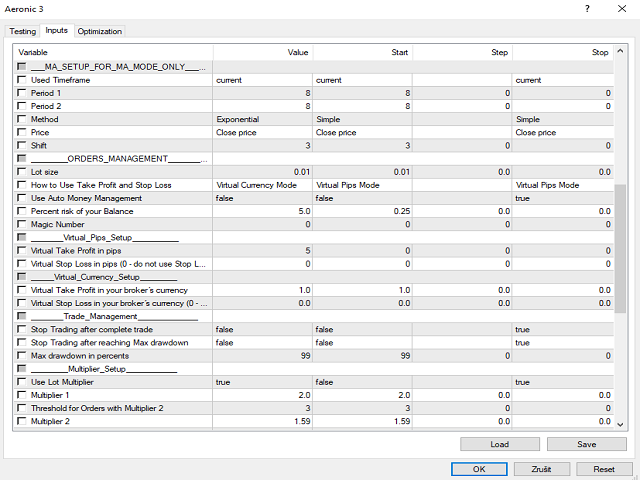Select the Virtual_Pips_Setup section row
640x480 pixels.
point(314,238)
